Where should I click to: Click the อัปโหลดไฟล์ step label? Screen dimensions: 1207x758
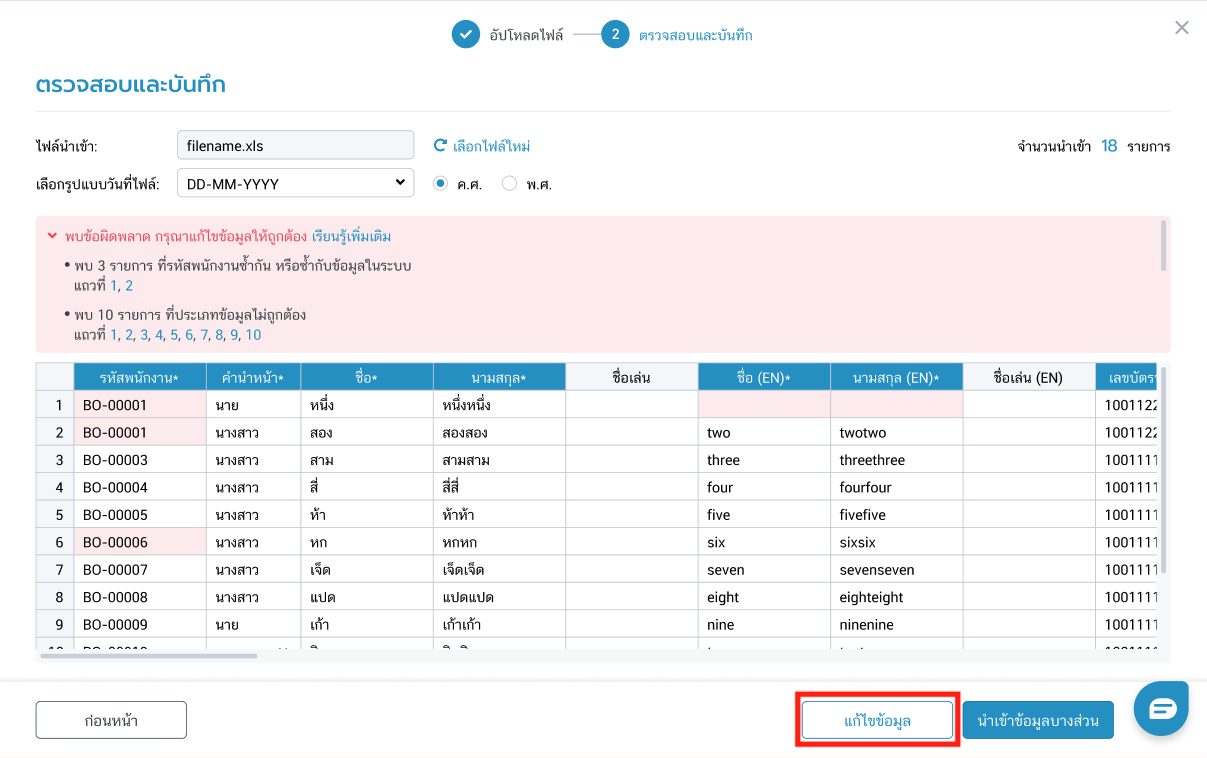(x=526, y=35)
